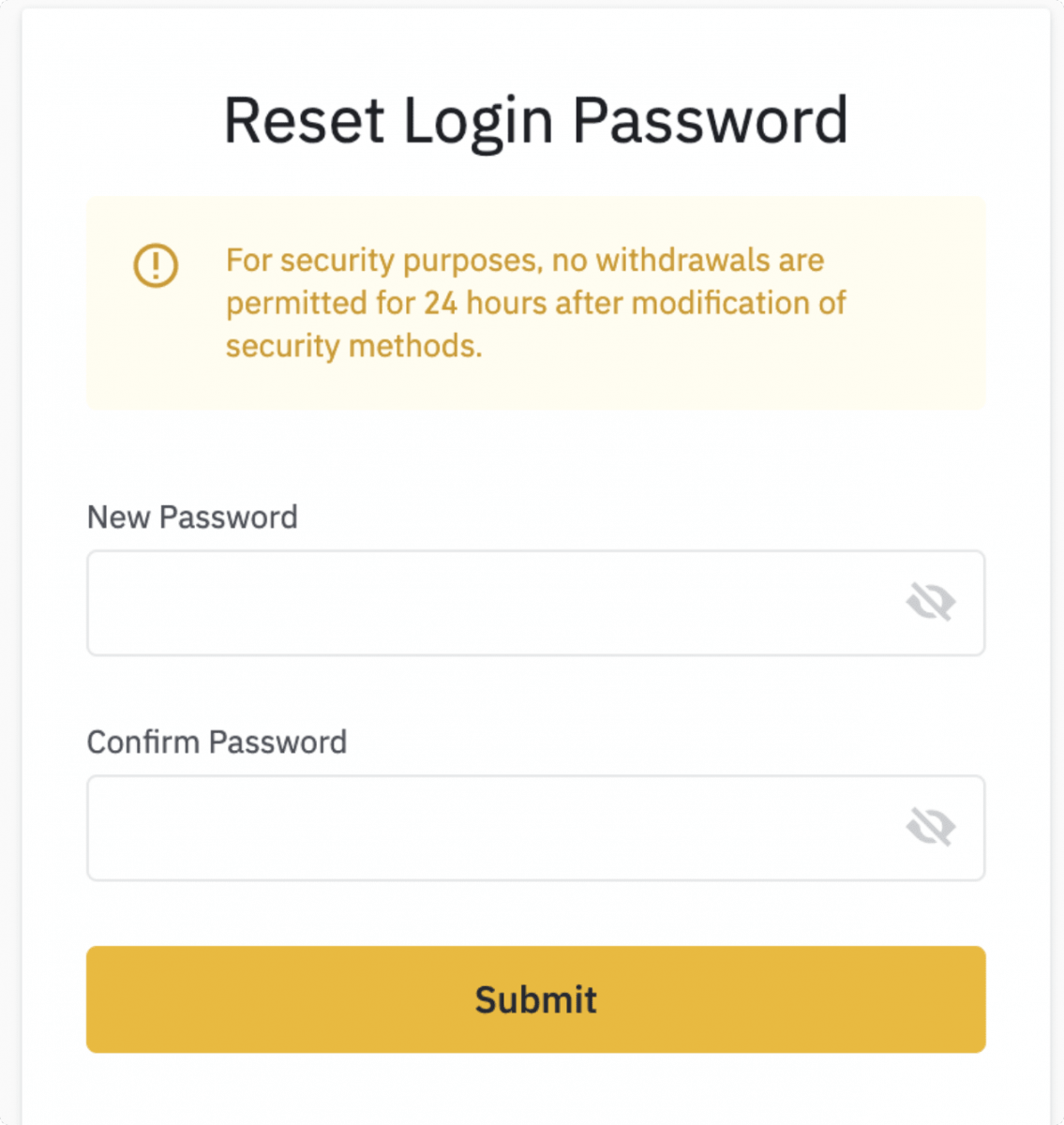
Task: Focus the Confirm Password input box
Action: (487, 828)
